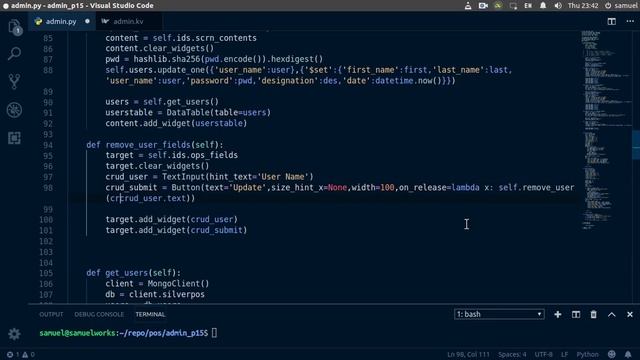The height and width of the screenshot is (360, 640).
Task: Split the terminal panel
Action: click(576, 314)
